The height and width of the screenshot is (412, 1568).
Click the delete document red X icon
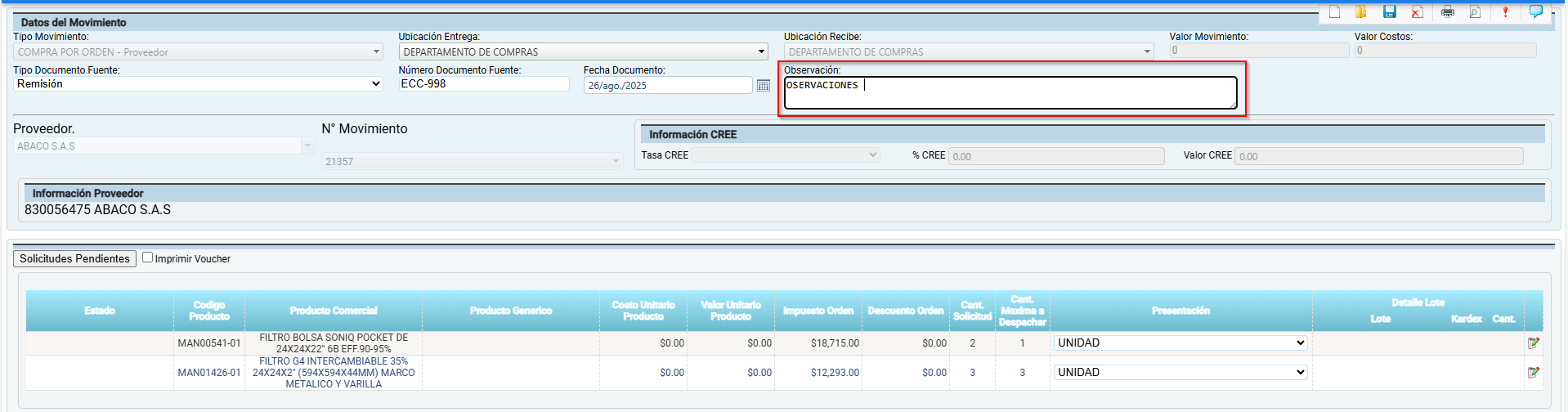(1417, 11)
